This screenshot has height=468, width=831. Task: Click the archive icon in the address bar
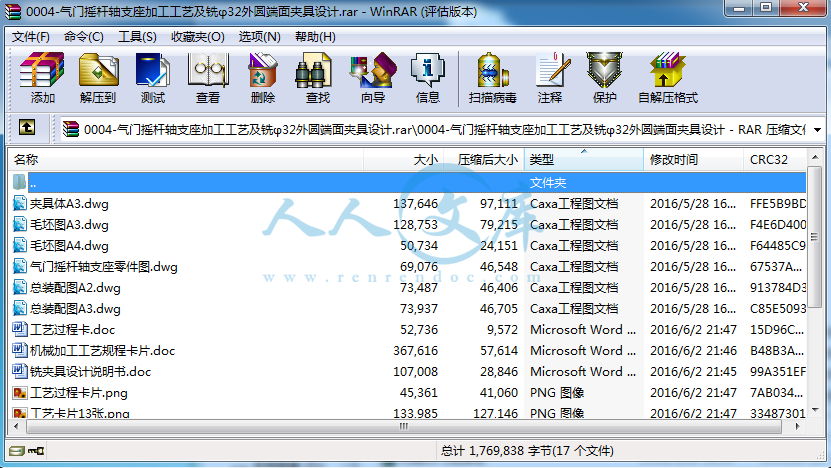tap(70, 129)
